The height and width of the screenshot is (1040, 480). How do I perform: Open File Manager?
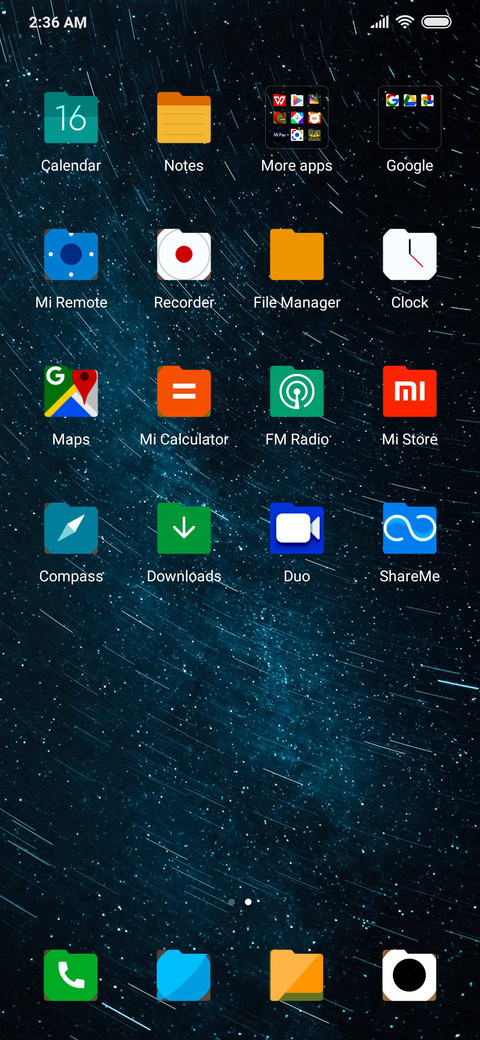point(296,255)
